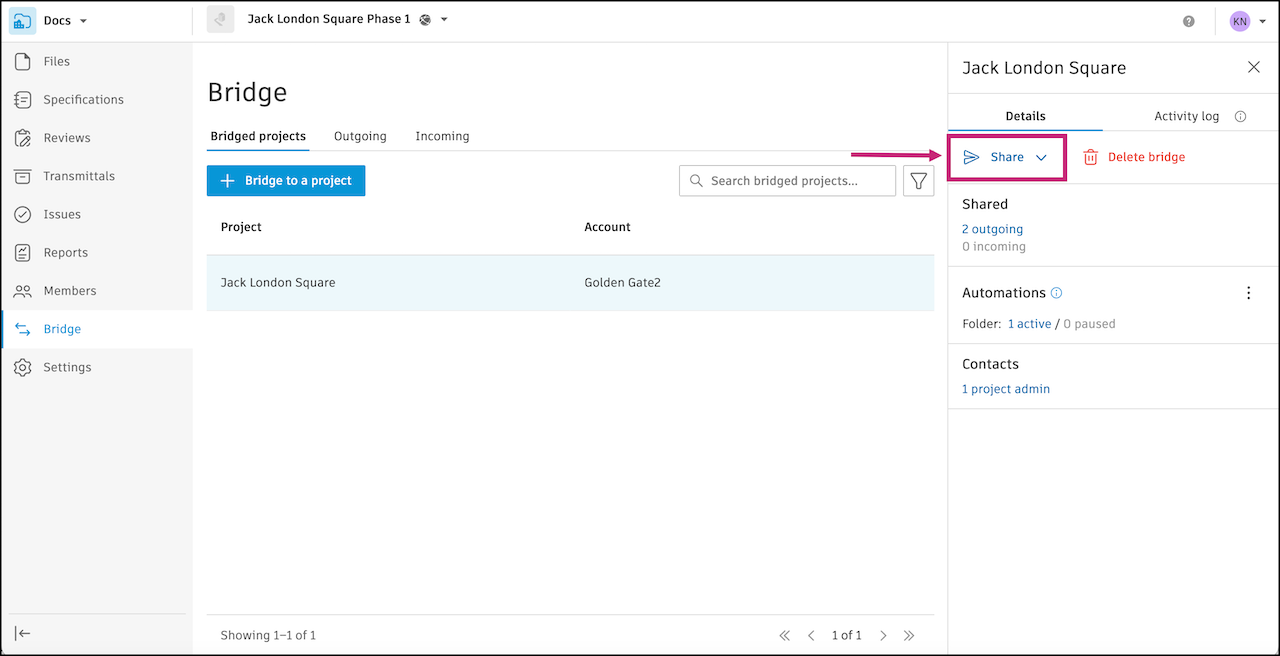The height and width of the screenshot is (656, 1280).
Task: Switch to the Outgoing tab
Action: (x=360, y=136)
